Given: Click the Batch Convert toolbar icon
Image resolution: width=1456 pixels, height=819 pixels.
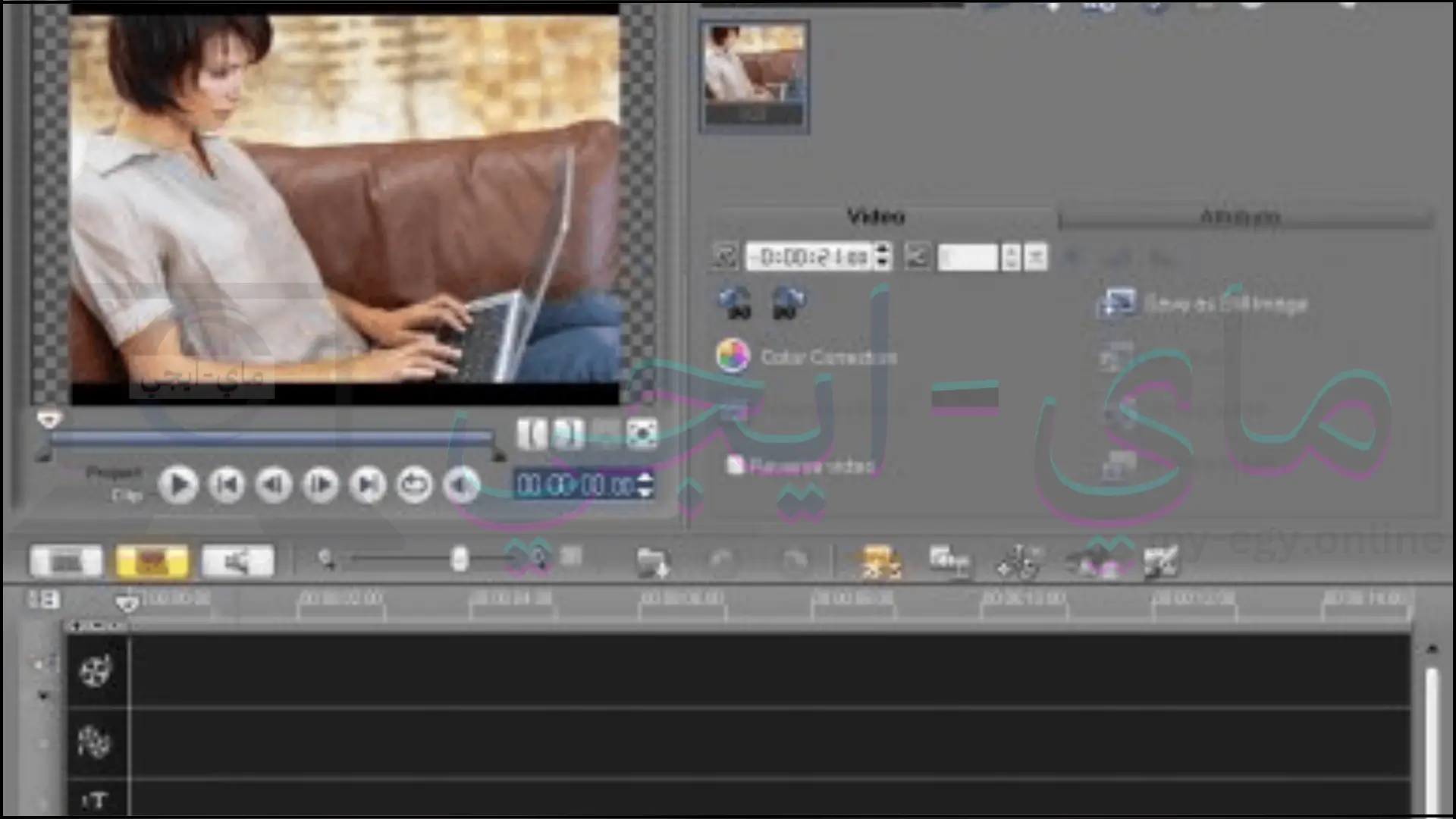Looking at the screenshot, I should coord(948,562).
